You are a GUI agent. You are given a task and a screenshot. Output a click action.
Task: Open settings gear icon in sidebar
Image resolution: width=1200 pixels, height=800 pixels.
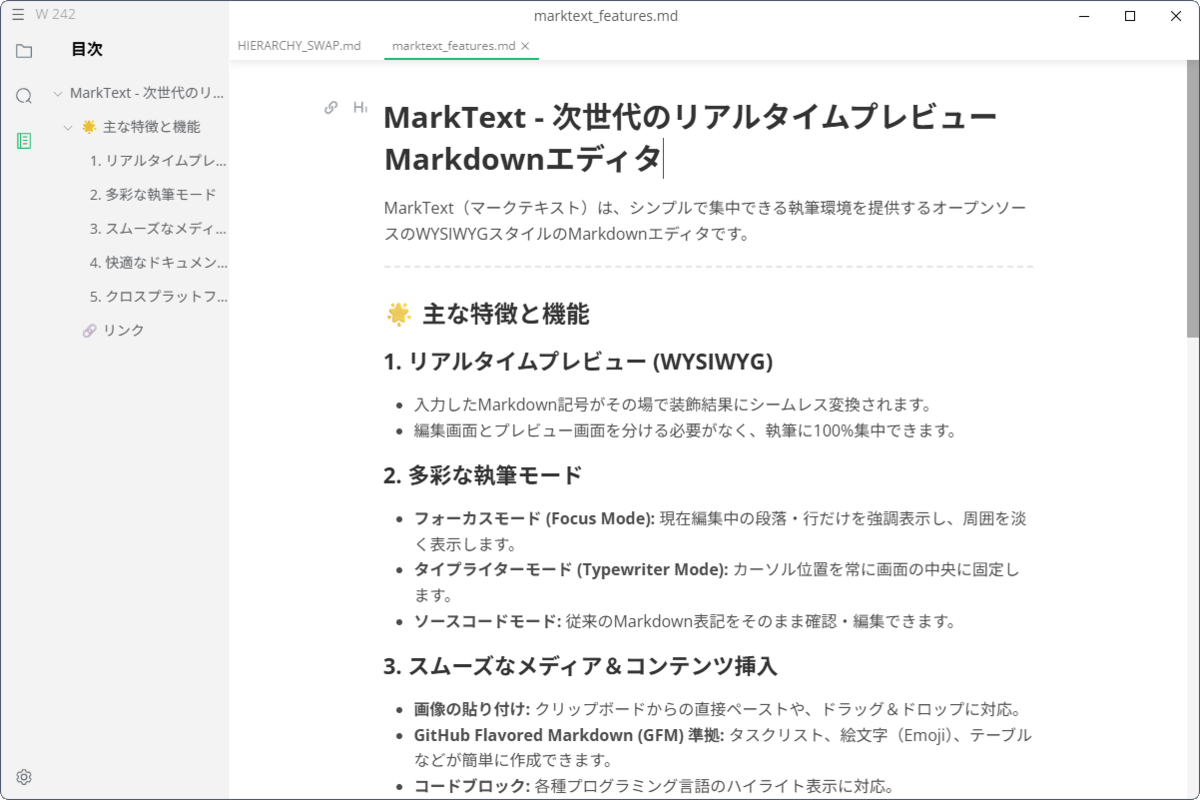coord(24,777)
